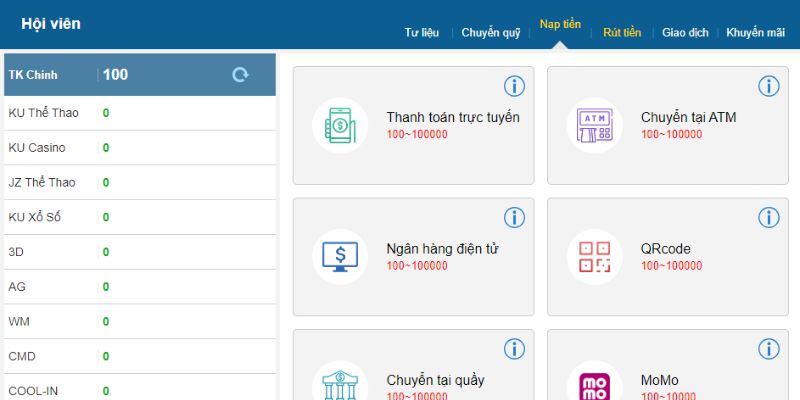Switch to the Tư liệu tab
Viewport: 800px width, 400px height.
tap(421, 32)
